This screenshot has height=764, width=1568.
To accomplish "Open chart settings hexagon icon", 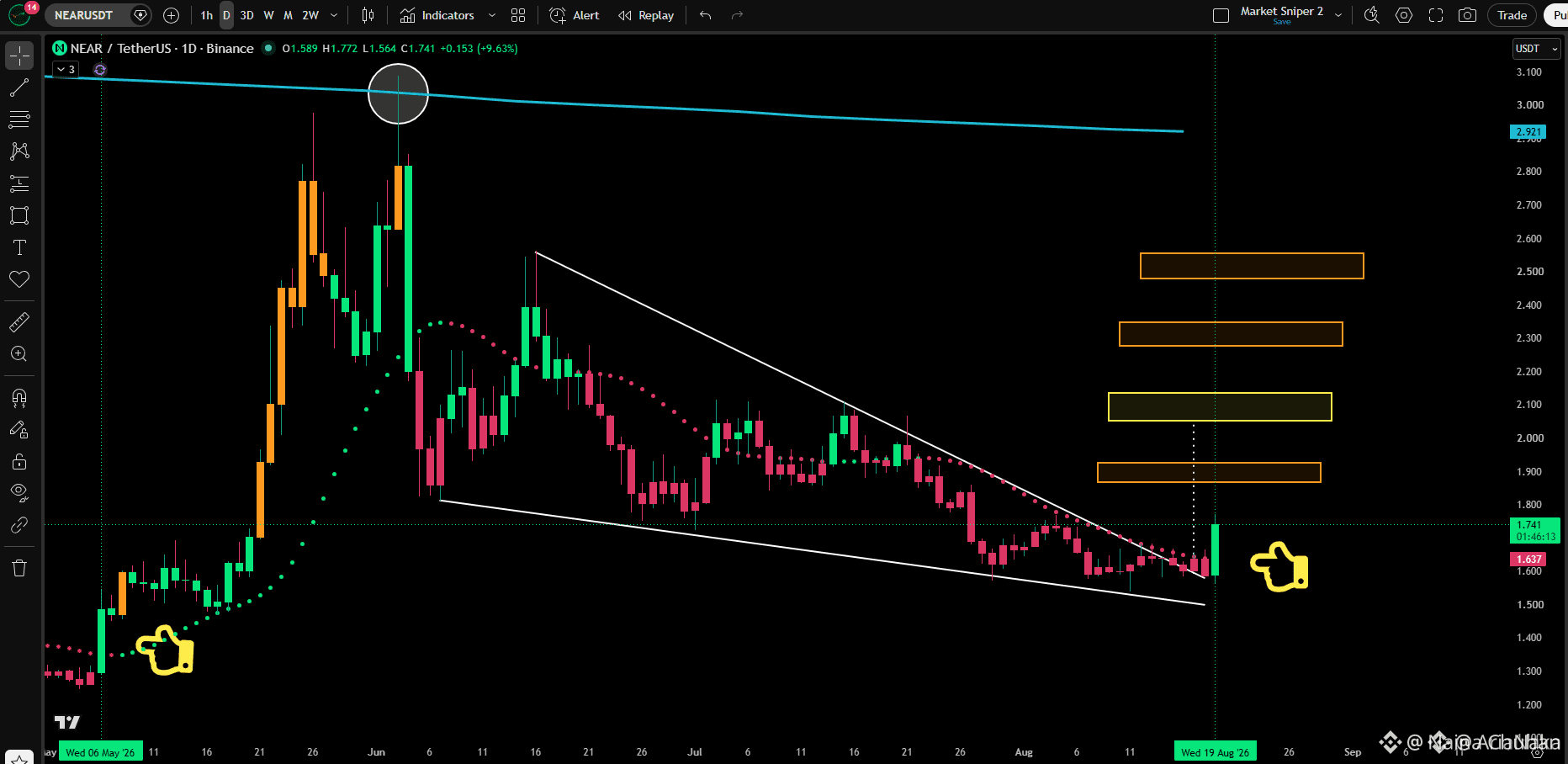I will [x=1403, y=15].
